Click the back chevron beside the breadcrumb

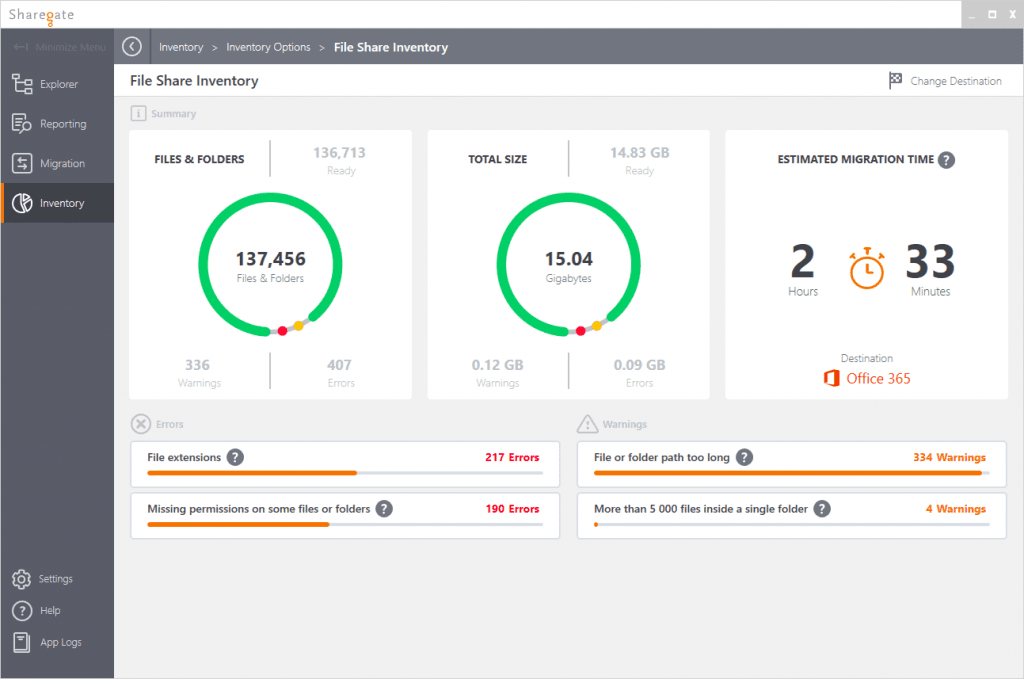pos(131,46)
